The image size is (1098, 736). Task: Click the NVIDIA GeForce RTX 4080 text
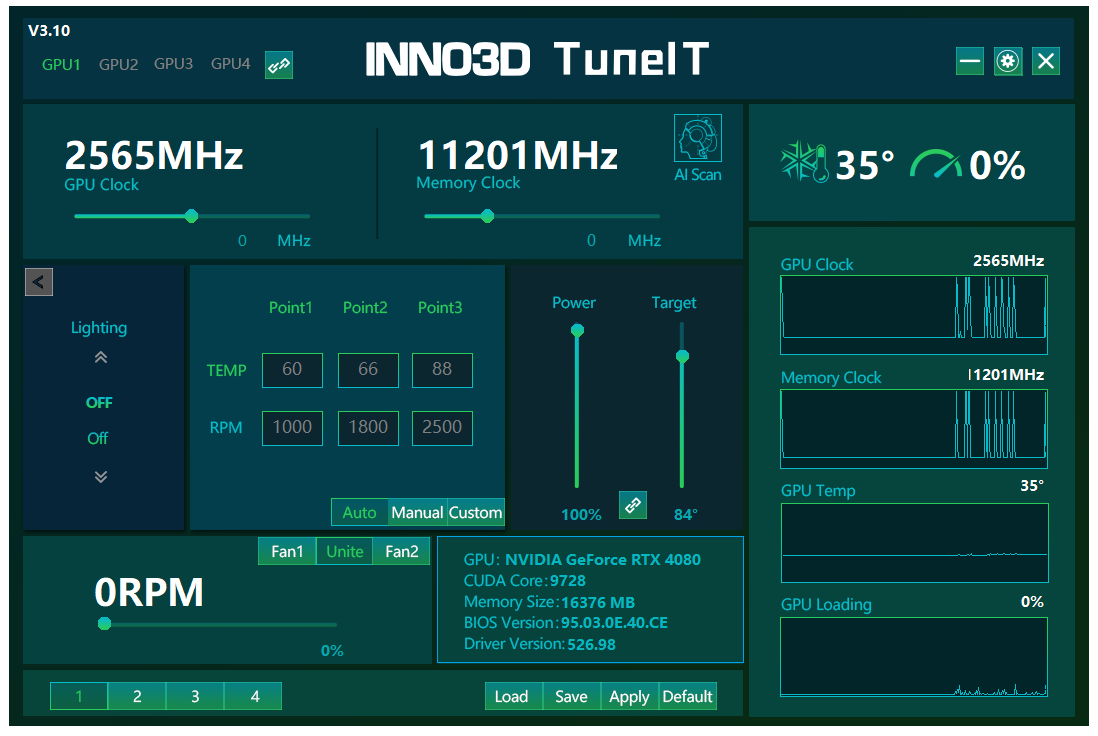pos(603,560)
